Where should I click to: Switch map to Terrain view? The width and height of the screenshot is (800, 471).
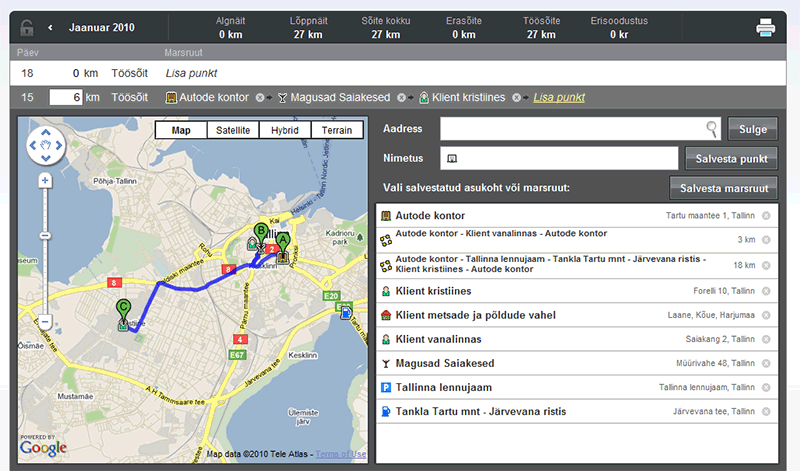(x=337, y=131)
